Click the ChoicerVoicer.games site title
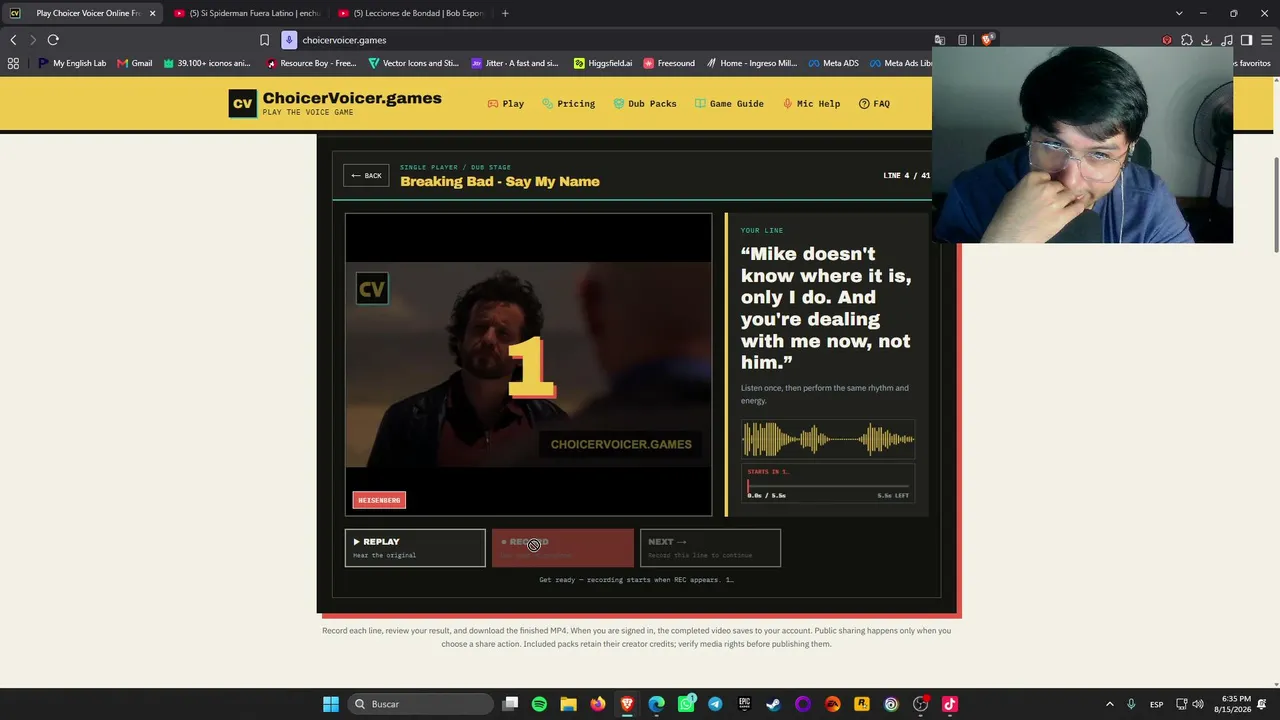This screenshot has width=1280, height=720. click(x=352, y=98)
